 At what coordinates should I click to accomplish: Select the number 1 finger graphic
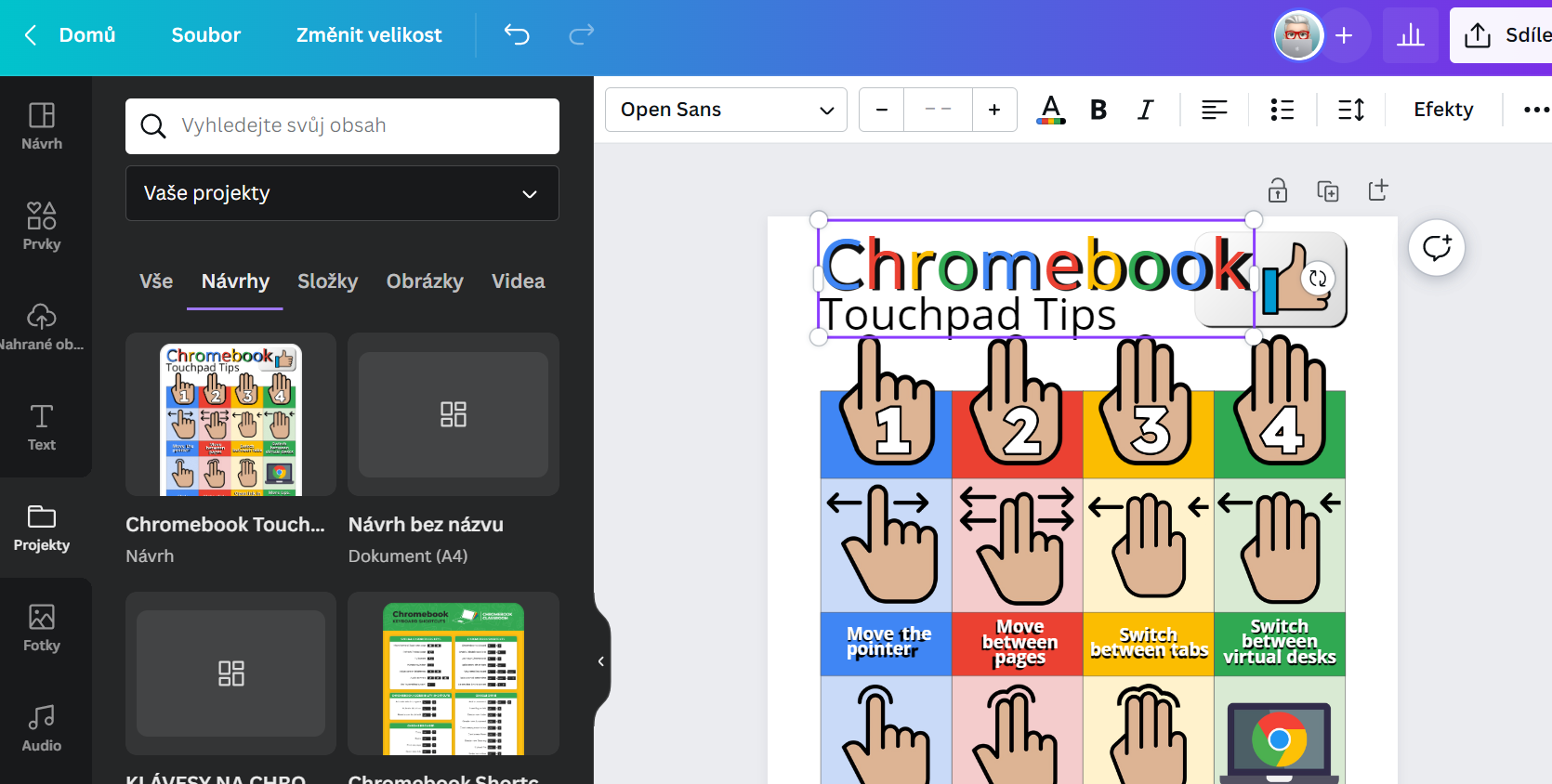(888, 401)
